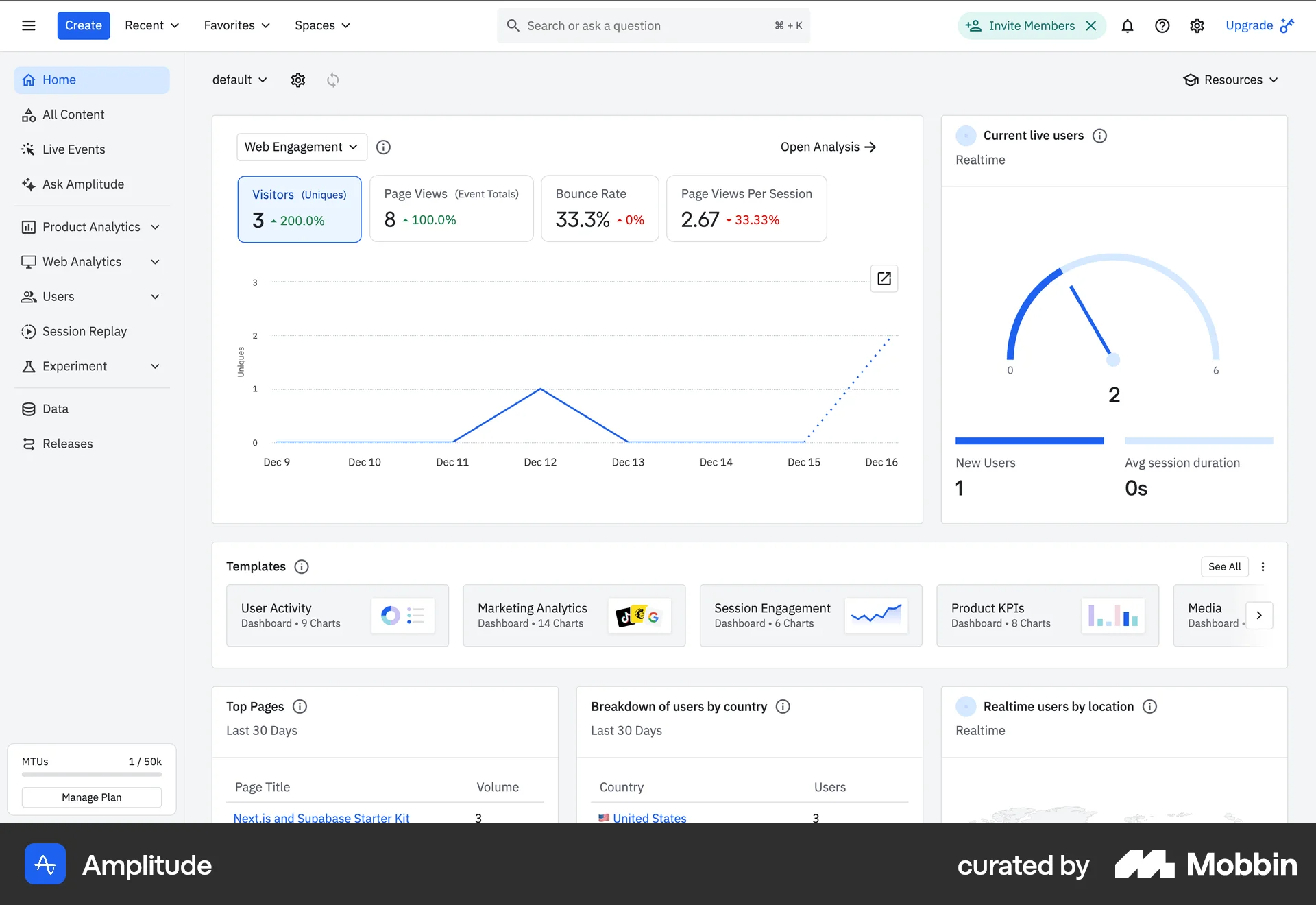Toggle the hamburger sidebar menu
1316x905 pixels.
(x=29, y=26)
